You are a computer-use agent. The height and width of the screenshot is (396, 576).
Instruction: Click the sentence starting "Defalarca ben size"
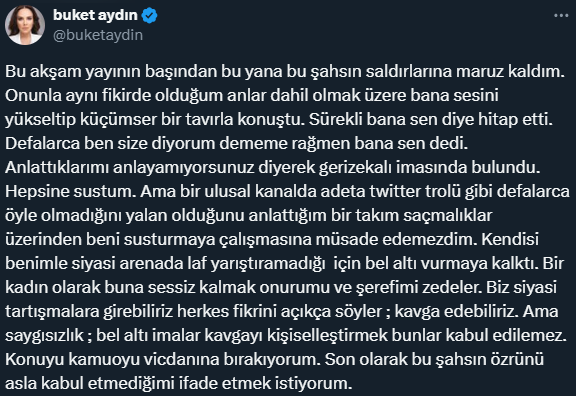point(237,143)
